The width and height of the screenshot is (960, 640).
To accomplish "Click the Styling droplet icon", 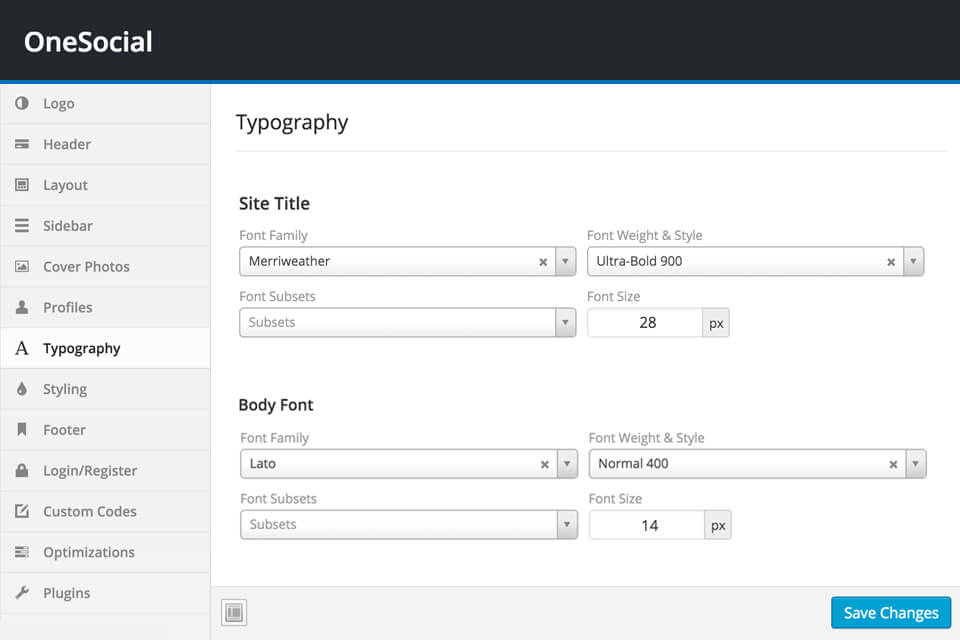I will click(22, 389).
